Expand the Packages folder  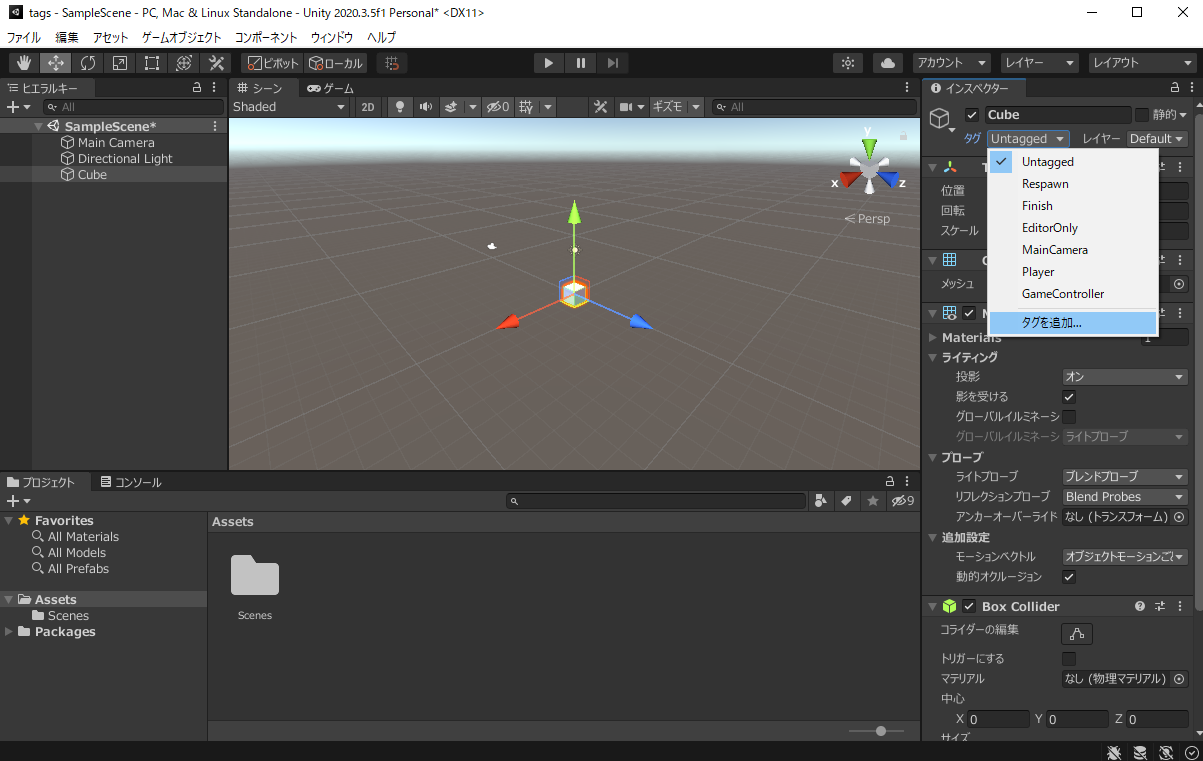(x=10, y=632)
